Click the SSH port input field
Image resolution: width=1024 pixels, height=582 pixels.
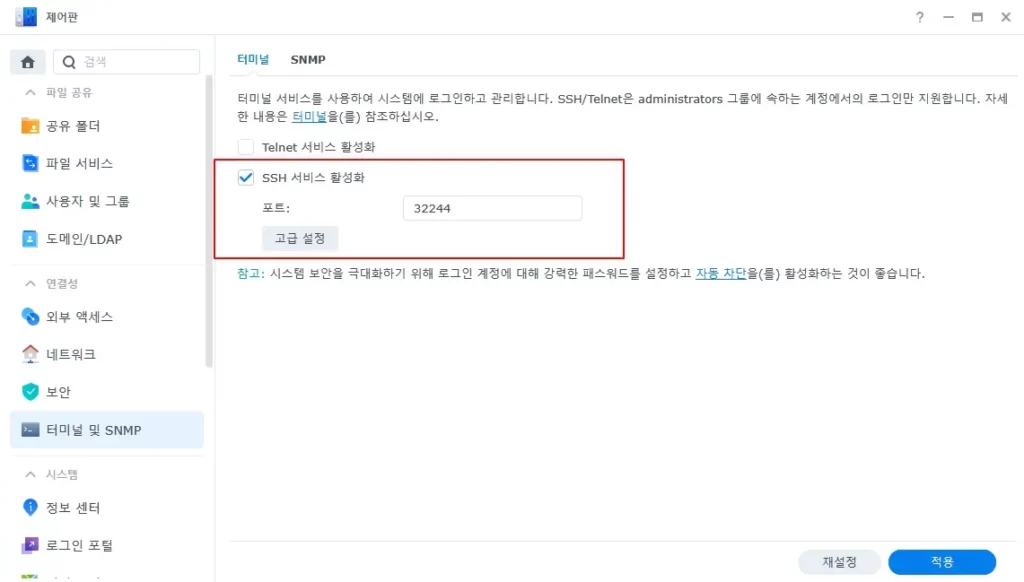(492, 208)
